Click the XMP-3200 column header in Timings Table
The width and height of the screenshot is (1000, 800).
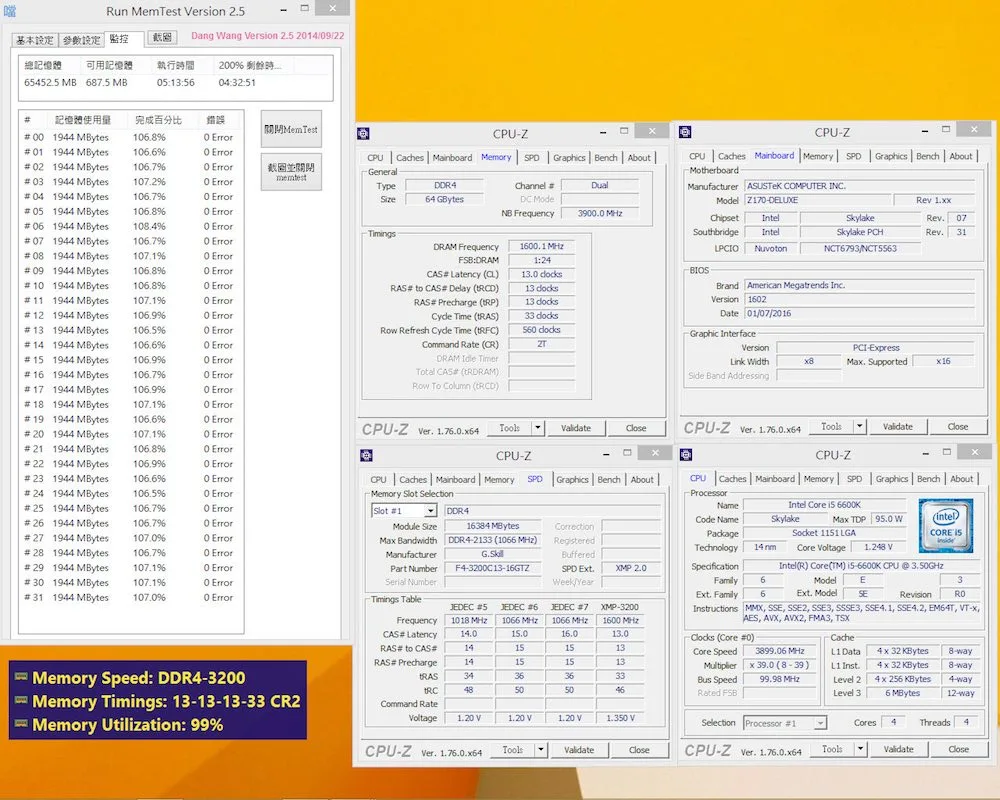click(620, 607)
